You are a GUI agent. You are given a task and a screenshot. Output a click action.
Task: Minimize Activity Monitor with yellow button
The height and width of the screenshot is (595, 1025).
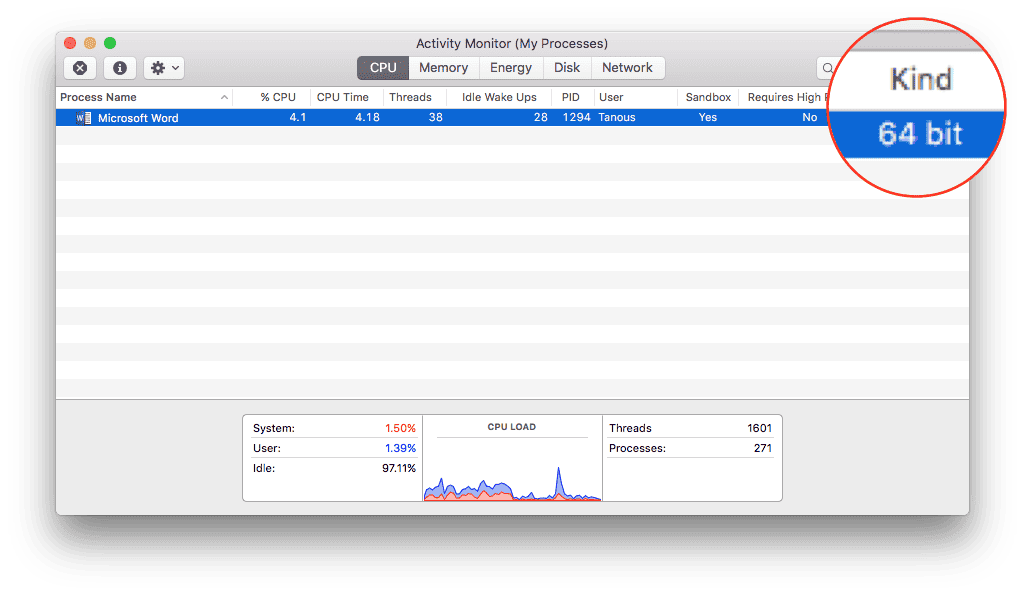(90, 43)
